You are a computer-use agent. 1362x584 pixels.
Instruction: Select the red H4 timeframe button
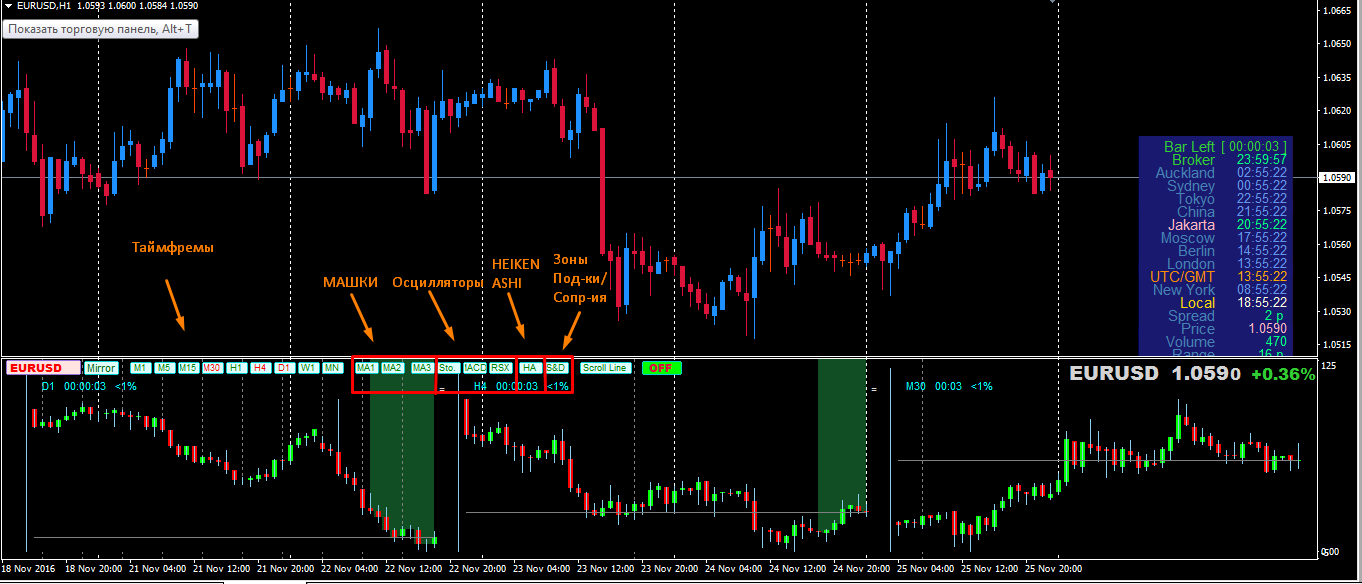coord(260,368)
